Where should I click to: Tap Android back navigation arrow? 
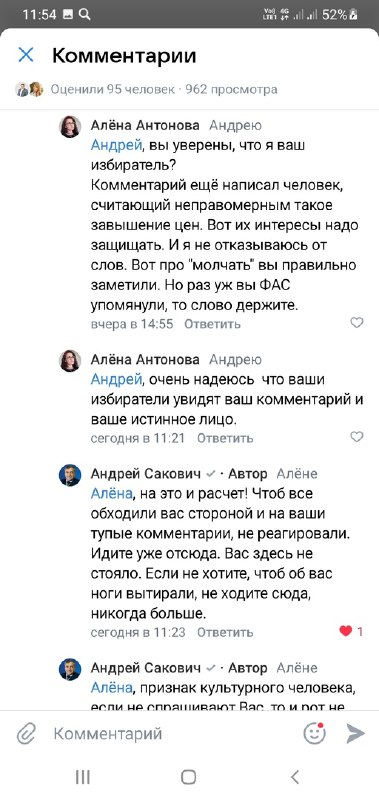(x=295, y=777)
